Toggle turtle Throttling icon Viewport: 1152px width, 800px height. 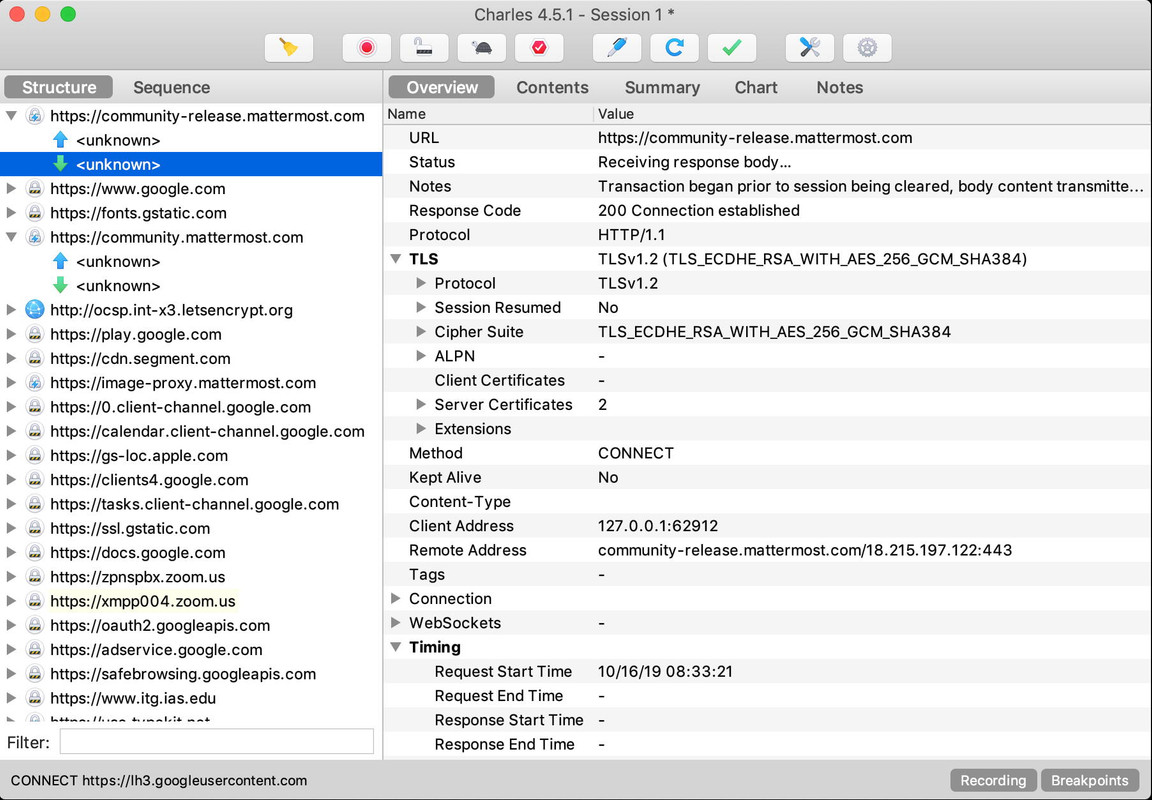481,48
